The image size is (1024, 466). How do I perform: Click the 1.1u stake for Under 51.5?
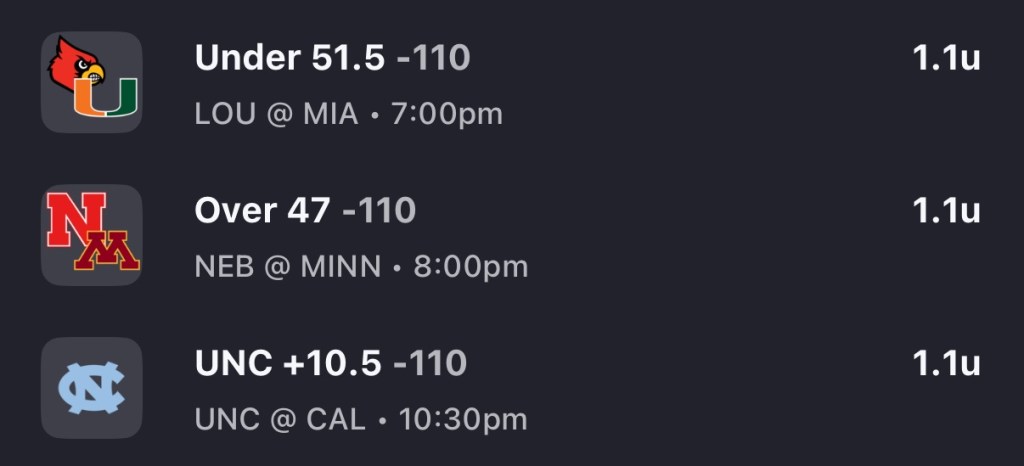[946, 58]
